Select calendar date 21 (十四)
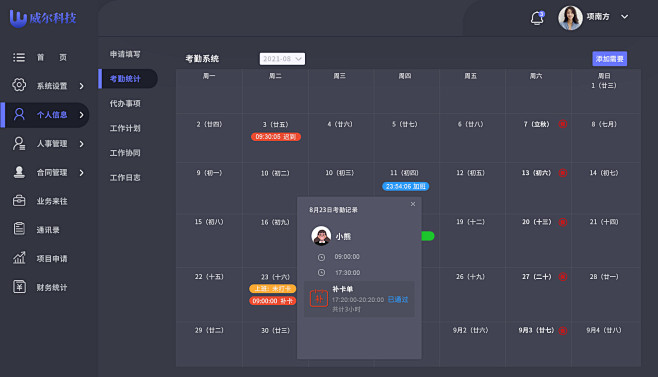This screenshot has width=658, height=377. pyautogui.click(x=604, y=222)
